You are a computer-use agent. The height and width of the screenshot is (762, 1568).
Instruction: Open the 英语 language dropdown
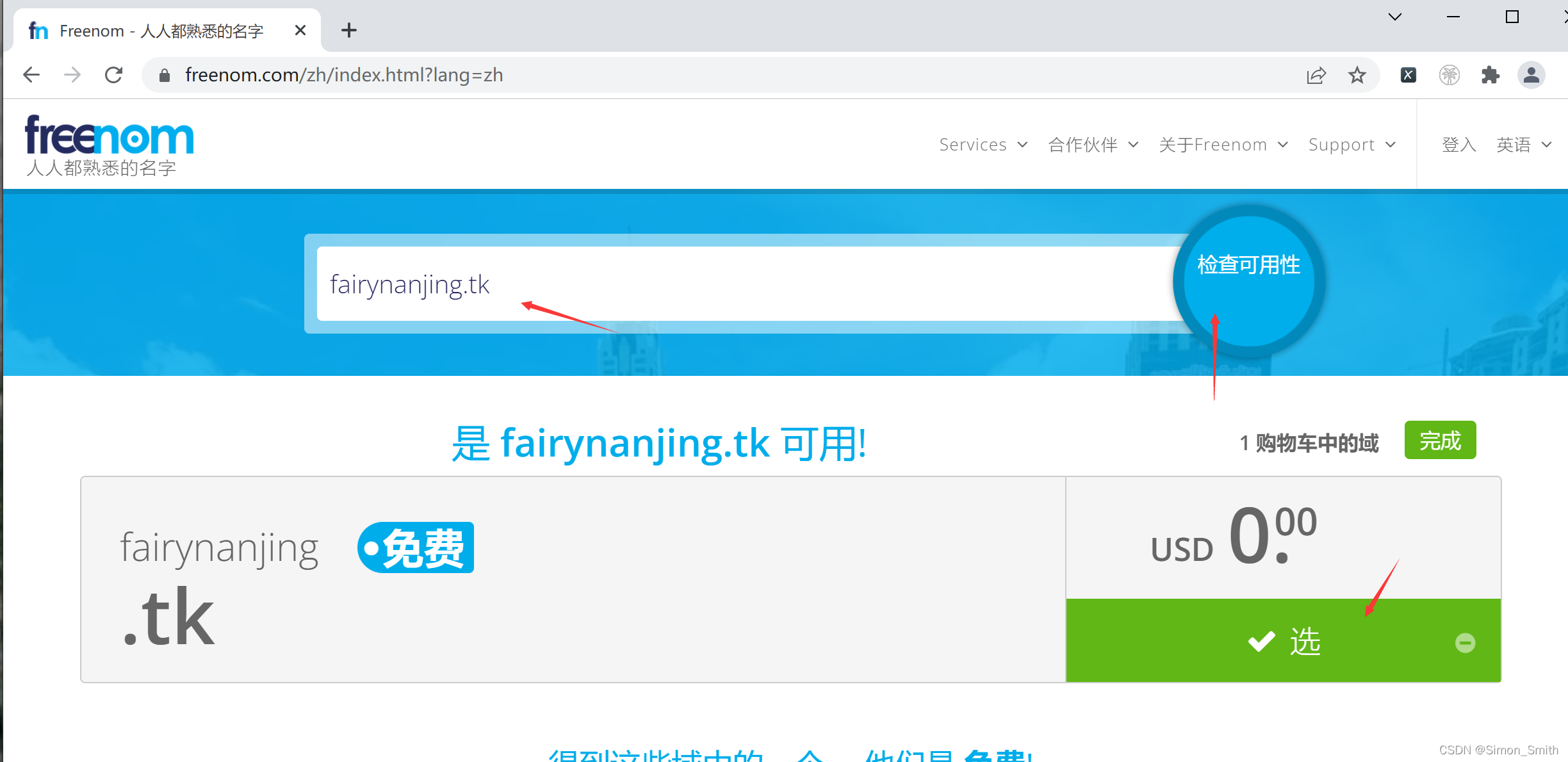1524,145
